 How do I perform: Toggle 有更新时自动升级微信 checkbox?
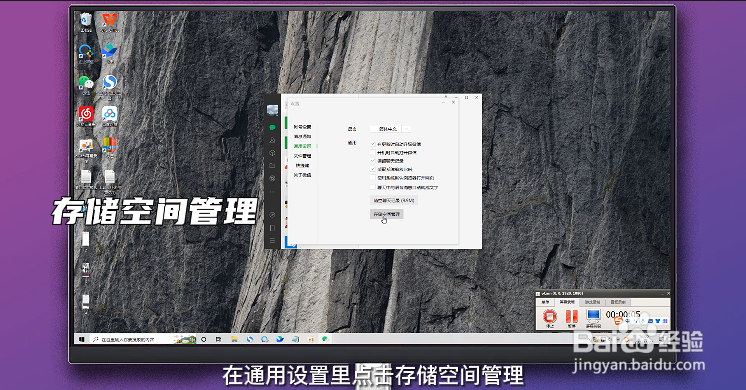pyautogui.click(x=373, y=144)
